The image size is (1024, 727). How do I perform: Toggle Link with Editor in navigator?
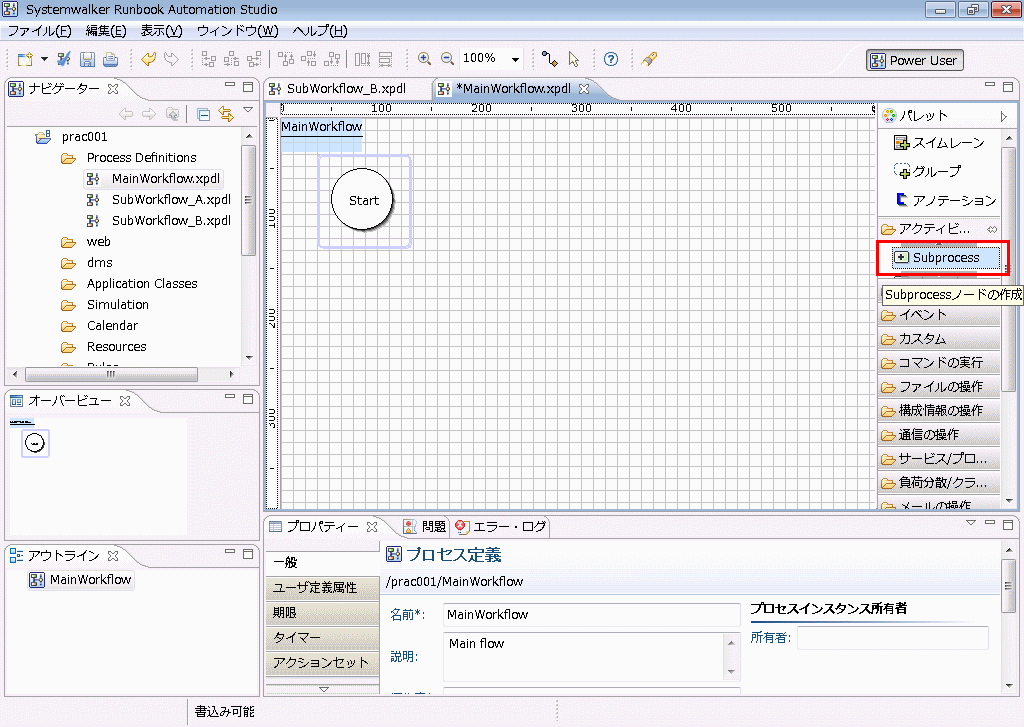[x=226, y=114]
